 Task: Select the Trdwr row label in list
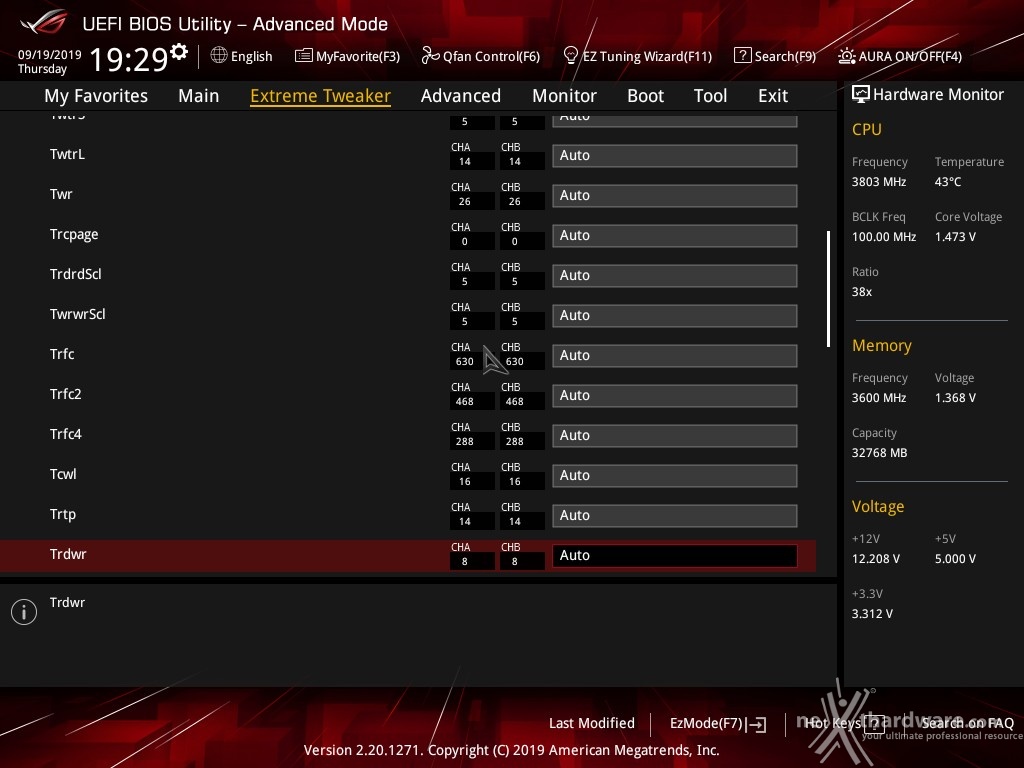pos(68,554)
